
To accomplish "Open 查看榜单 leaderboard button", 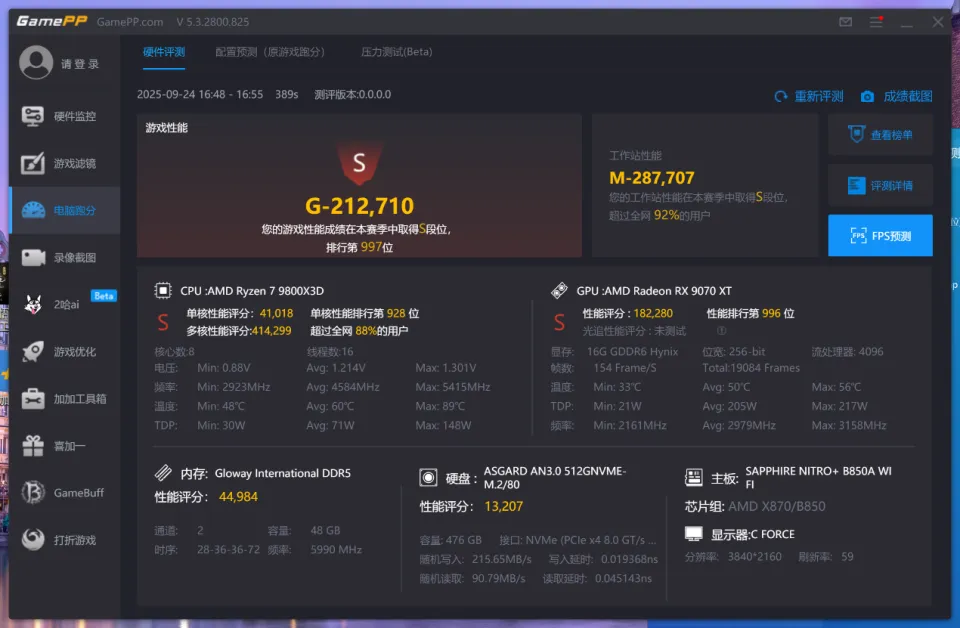I will point(880,135).
